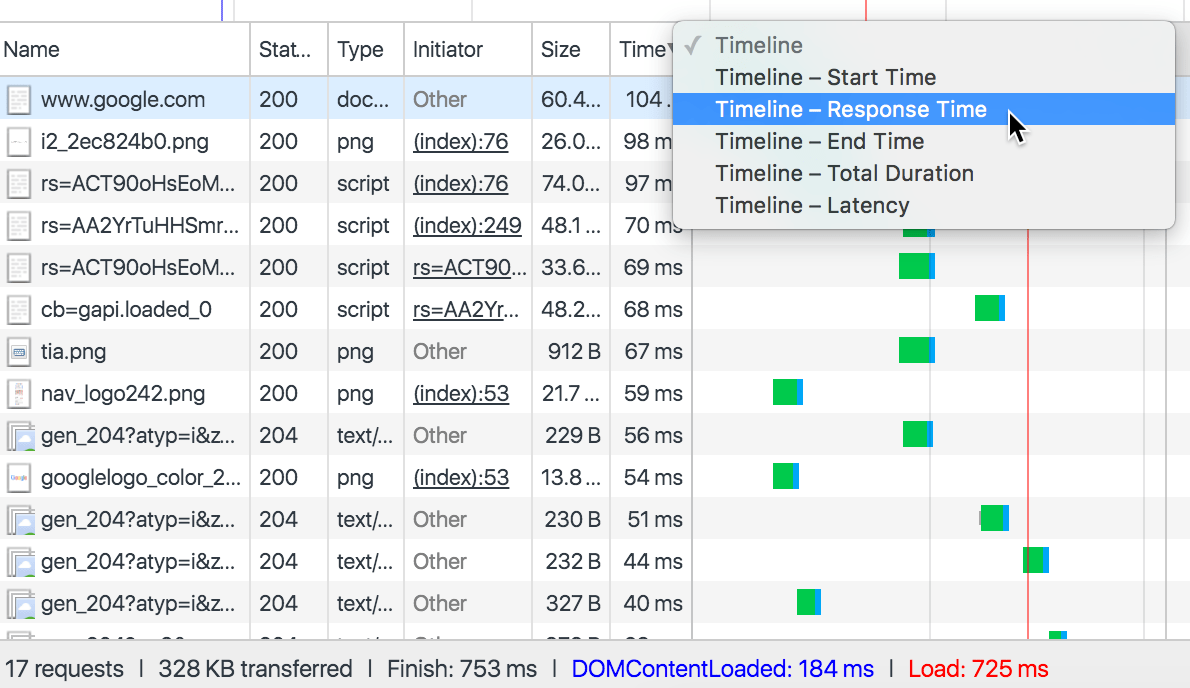Select Timeline – End Time menu entry
This screenshot has width=1190, height=688.
[819, 142]
